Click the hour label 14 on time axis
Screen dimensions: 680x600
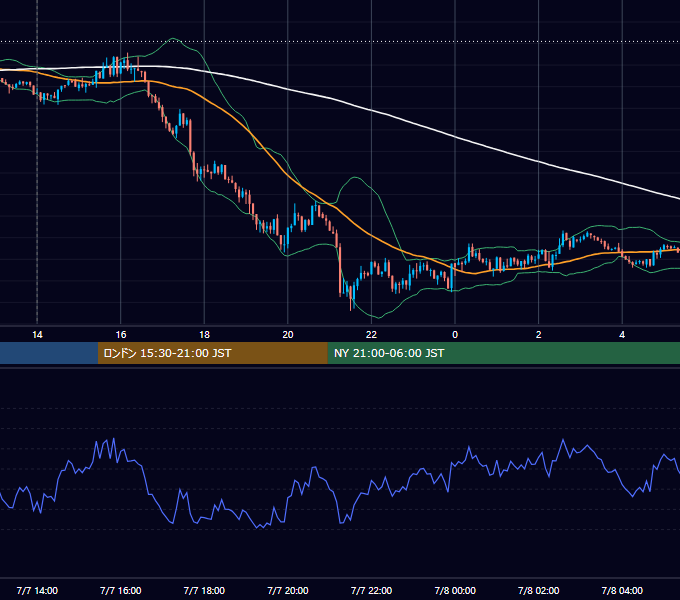tap(37, 335)
